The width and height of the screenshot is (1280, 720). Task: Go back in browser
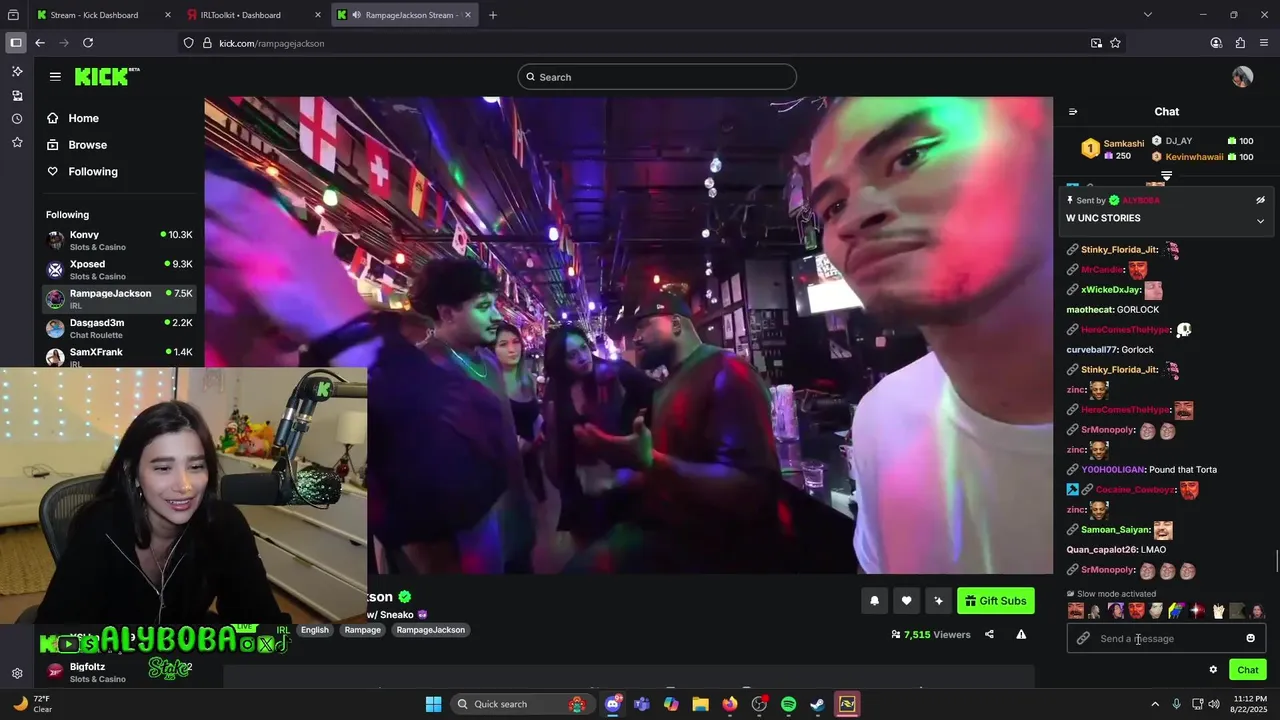tap(40, 43)
